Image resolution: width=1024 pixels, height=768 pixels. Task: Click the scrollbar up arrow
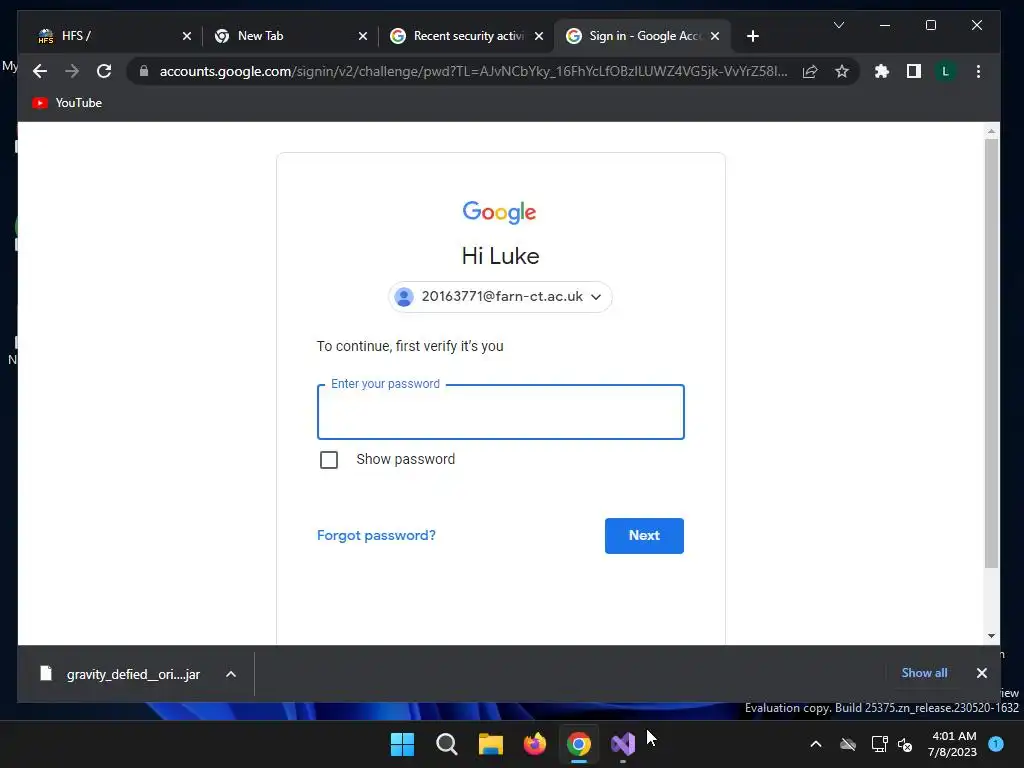(x=991, y=131)
